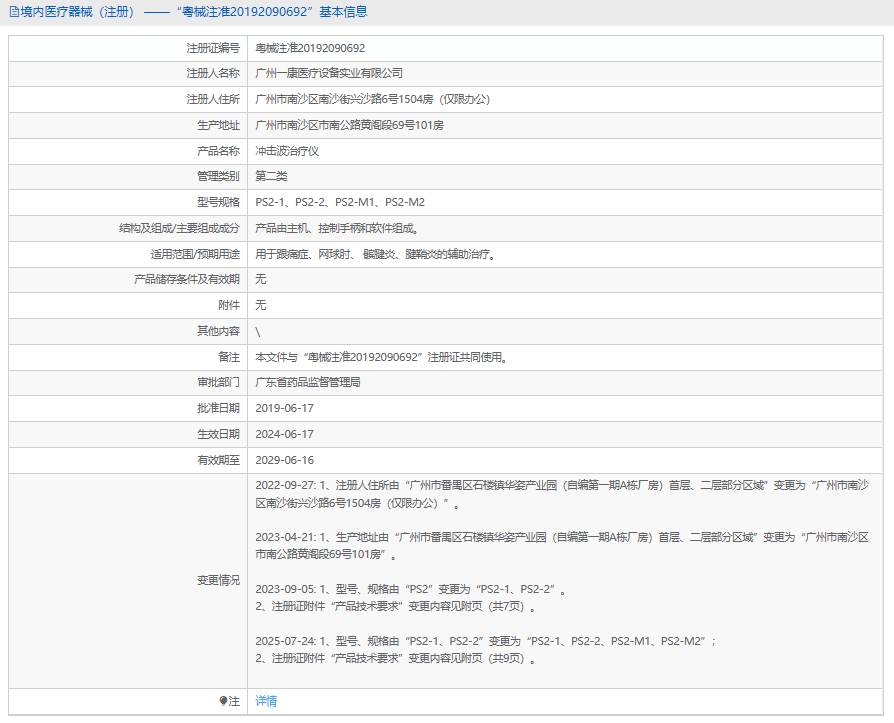Select remark text 本文件与注册证共同使用

pos(381,358)
